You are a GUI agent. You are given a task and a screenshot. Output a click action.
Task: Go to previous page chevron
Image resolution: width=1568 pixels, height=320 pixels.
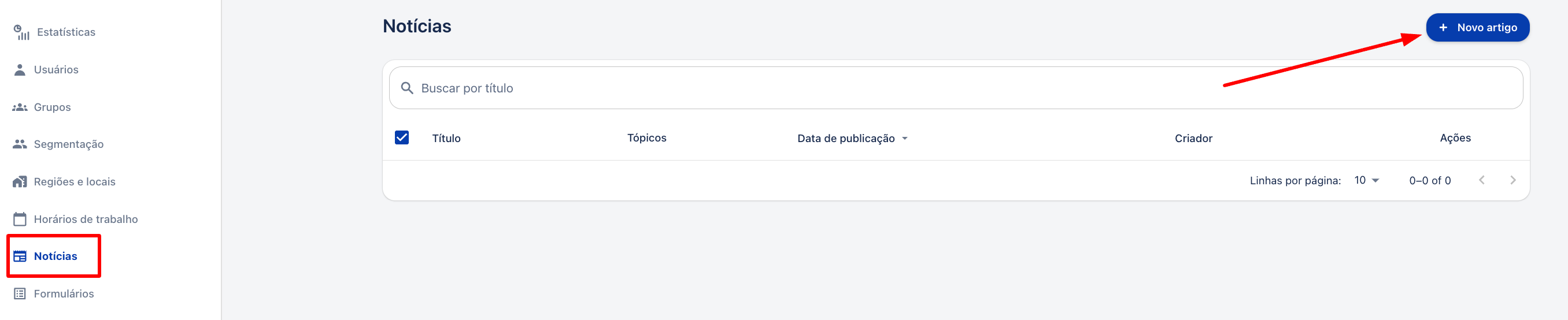pyautogui.click(x=1482, y=180)
